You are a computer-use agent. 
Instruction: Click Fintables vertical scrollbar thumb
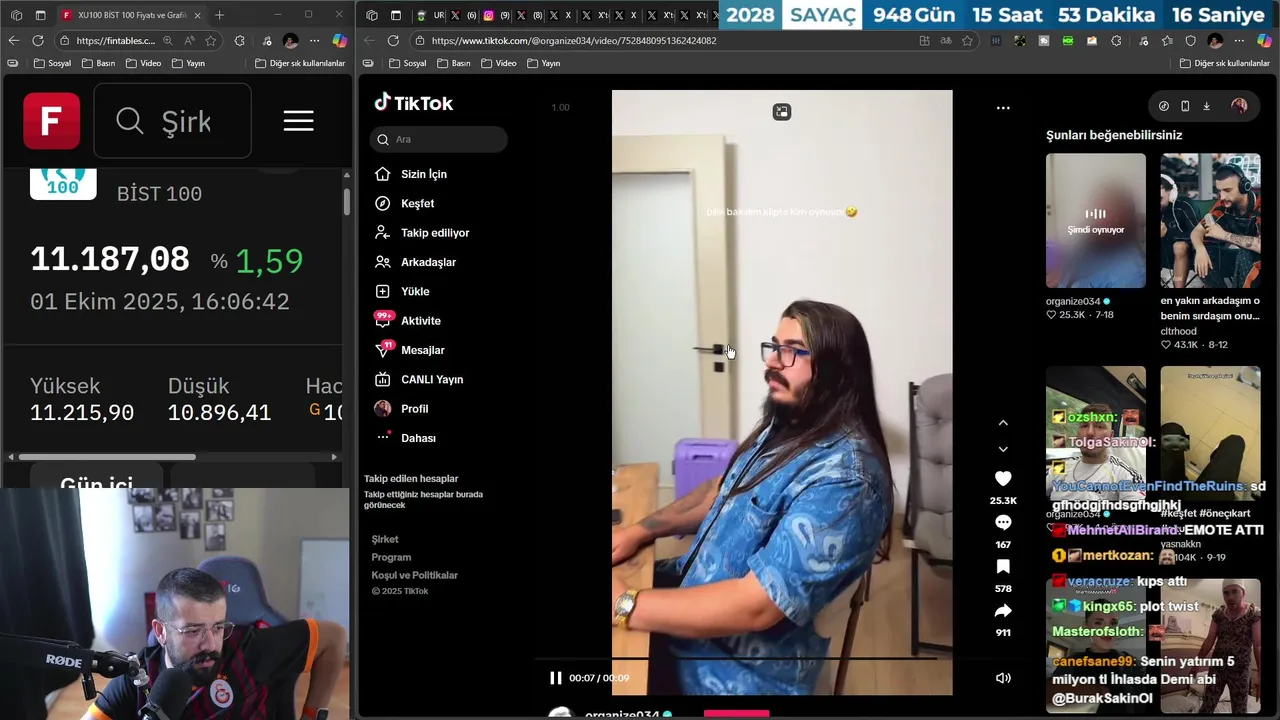tap(347, 201)
